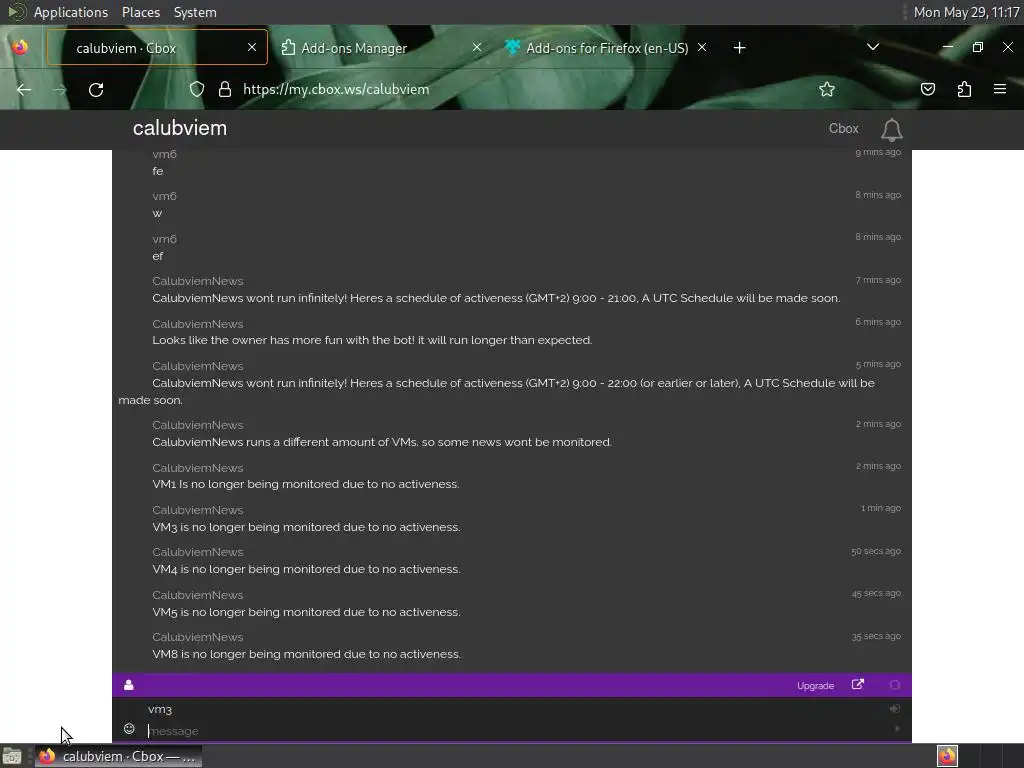Click the show desktop icon in taskbar
The image size is (1024, 768).
coord(12,756)
